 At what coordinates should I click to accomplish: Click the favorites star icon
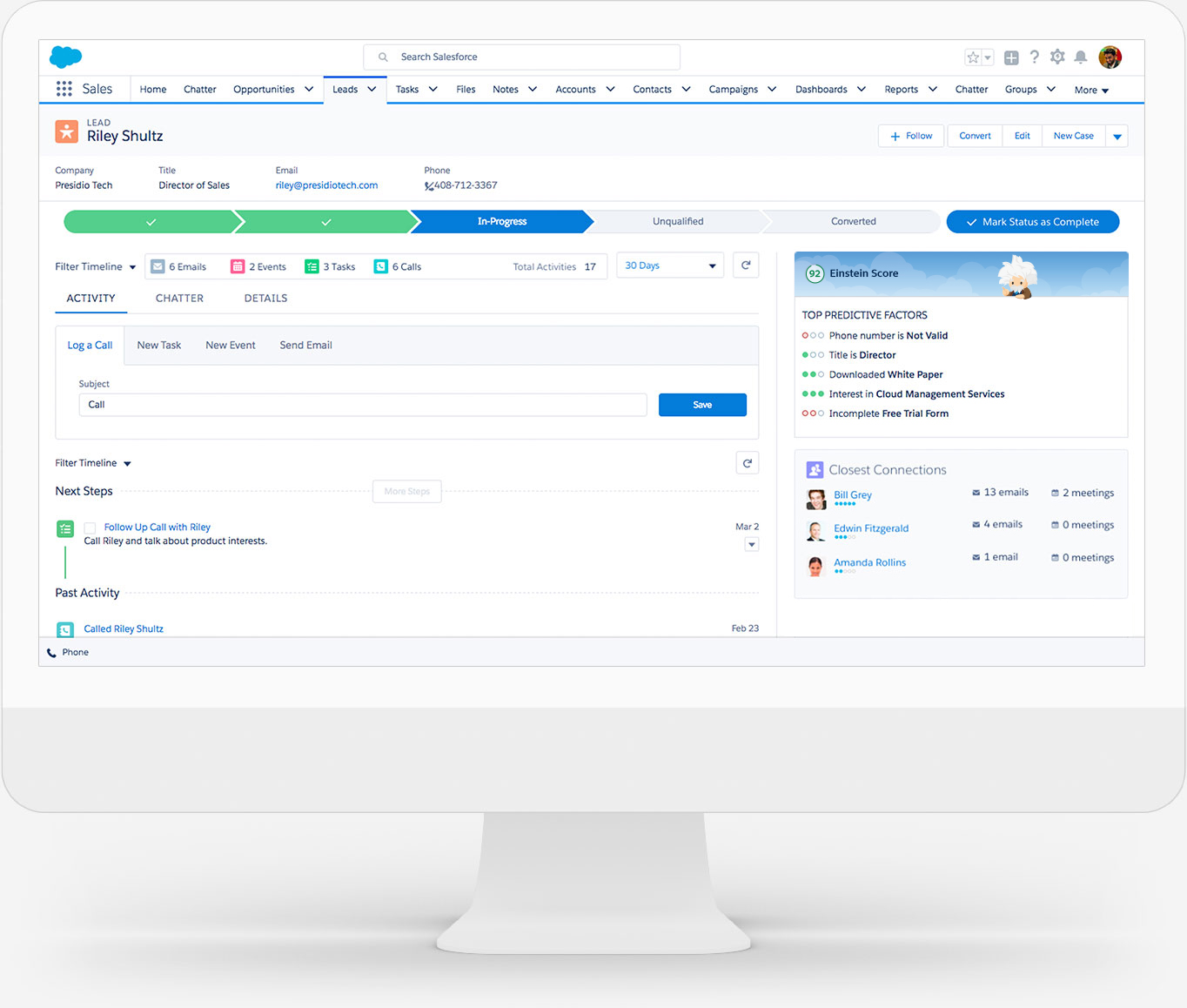coord(973,57)
